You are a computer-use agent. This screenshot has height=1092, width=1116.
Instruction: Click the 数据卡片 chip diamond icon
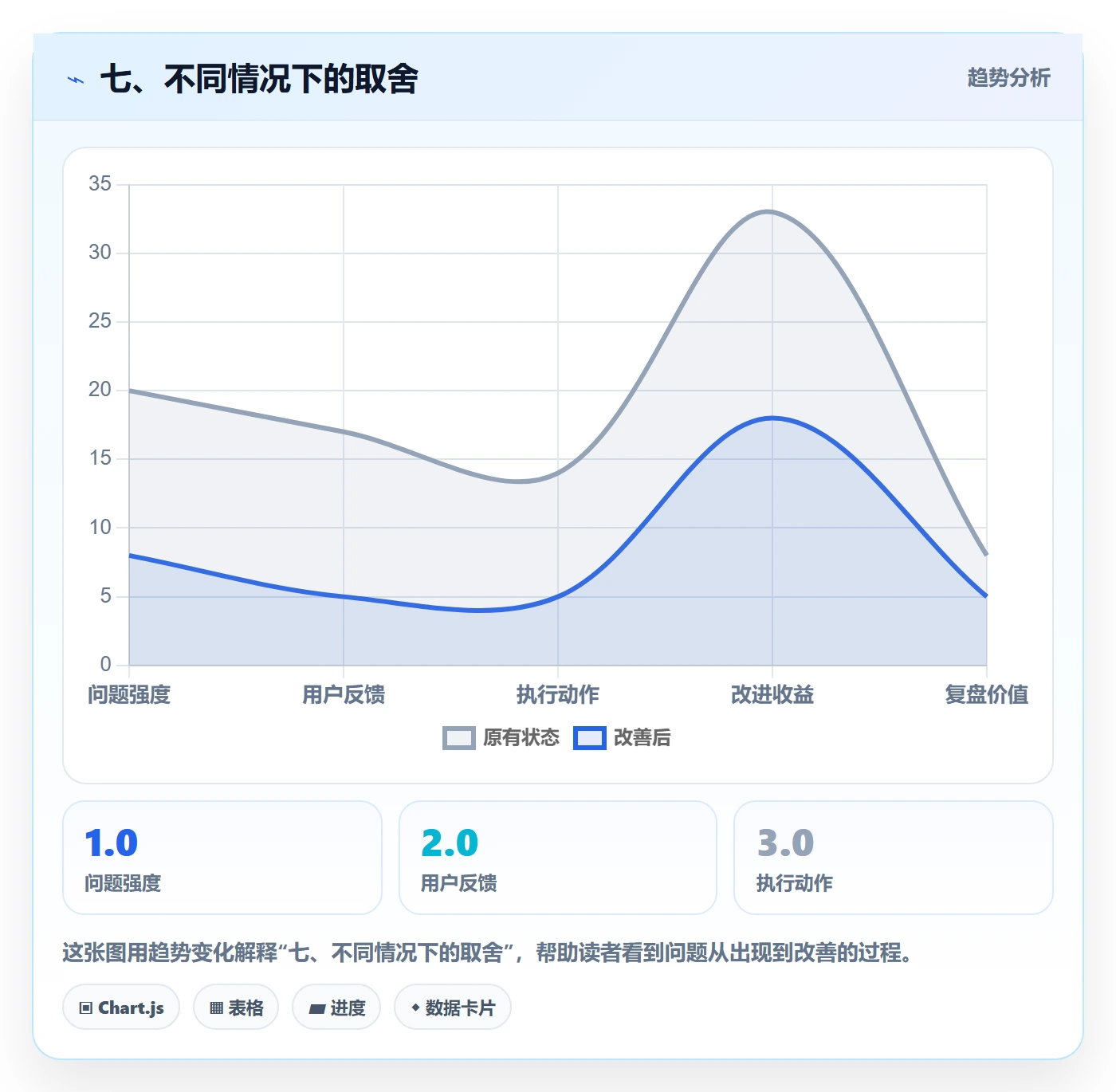click(x=415, y=1008)
